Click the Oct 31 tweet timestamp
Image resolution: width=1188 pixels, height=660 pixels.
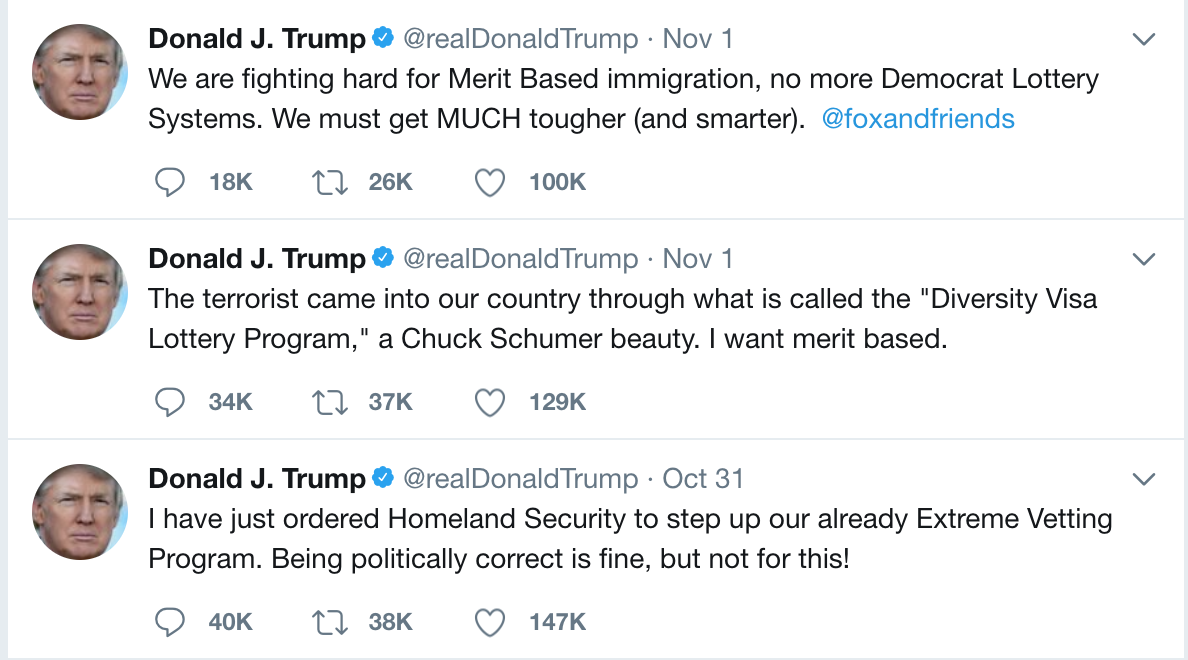[x=703, y=479]
